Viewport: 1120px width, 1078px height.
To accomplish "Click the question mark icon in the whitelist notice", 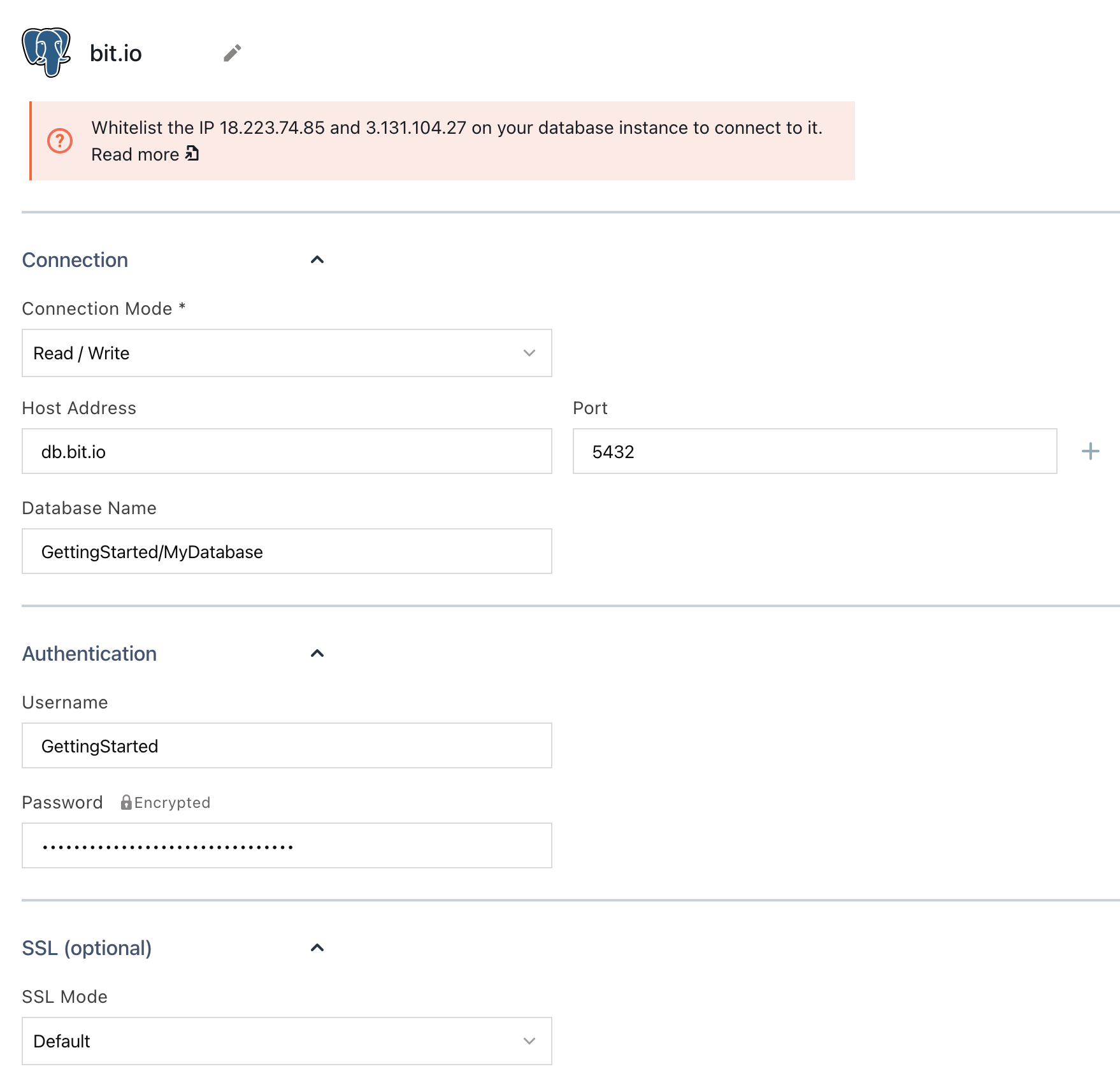I will [60, 141].
